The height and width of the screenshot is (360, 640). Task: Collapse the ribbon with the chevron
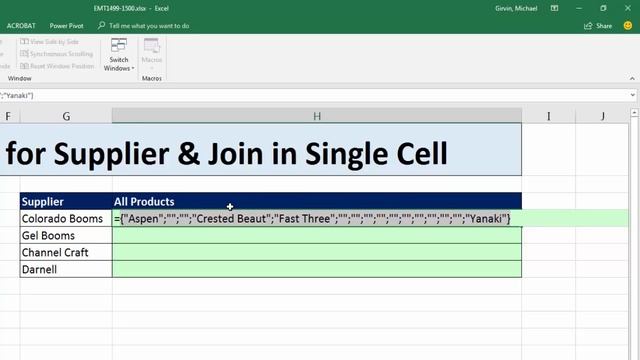pos(632,78)
